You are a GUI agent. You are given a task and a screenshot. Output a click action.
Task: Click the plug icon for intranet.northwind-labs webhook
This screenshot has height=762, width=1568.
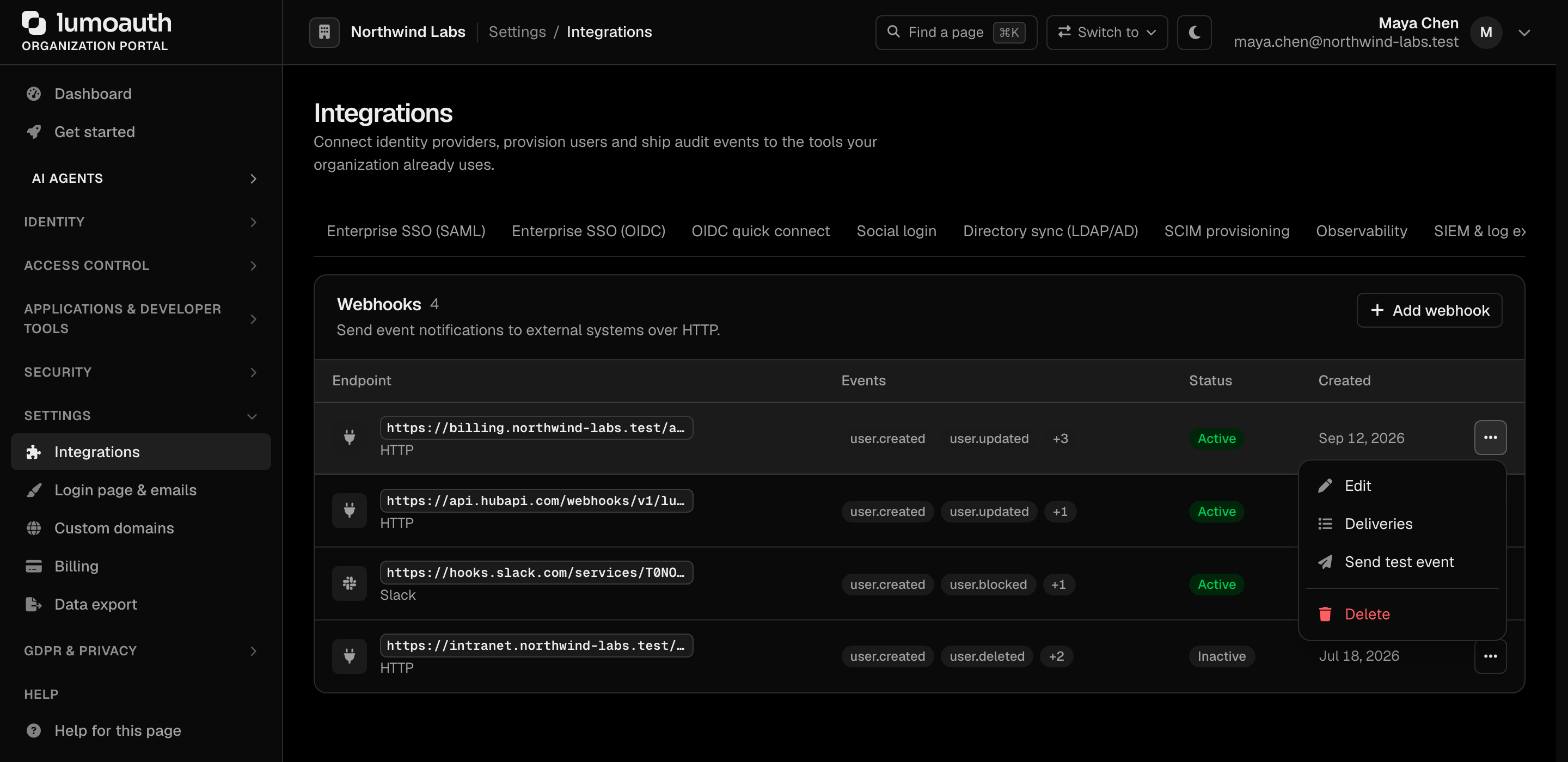click(x=350, y=656)
